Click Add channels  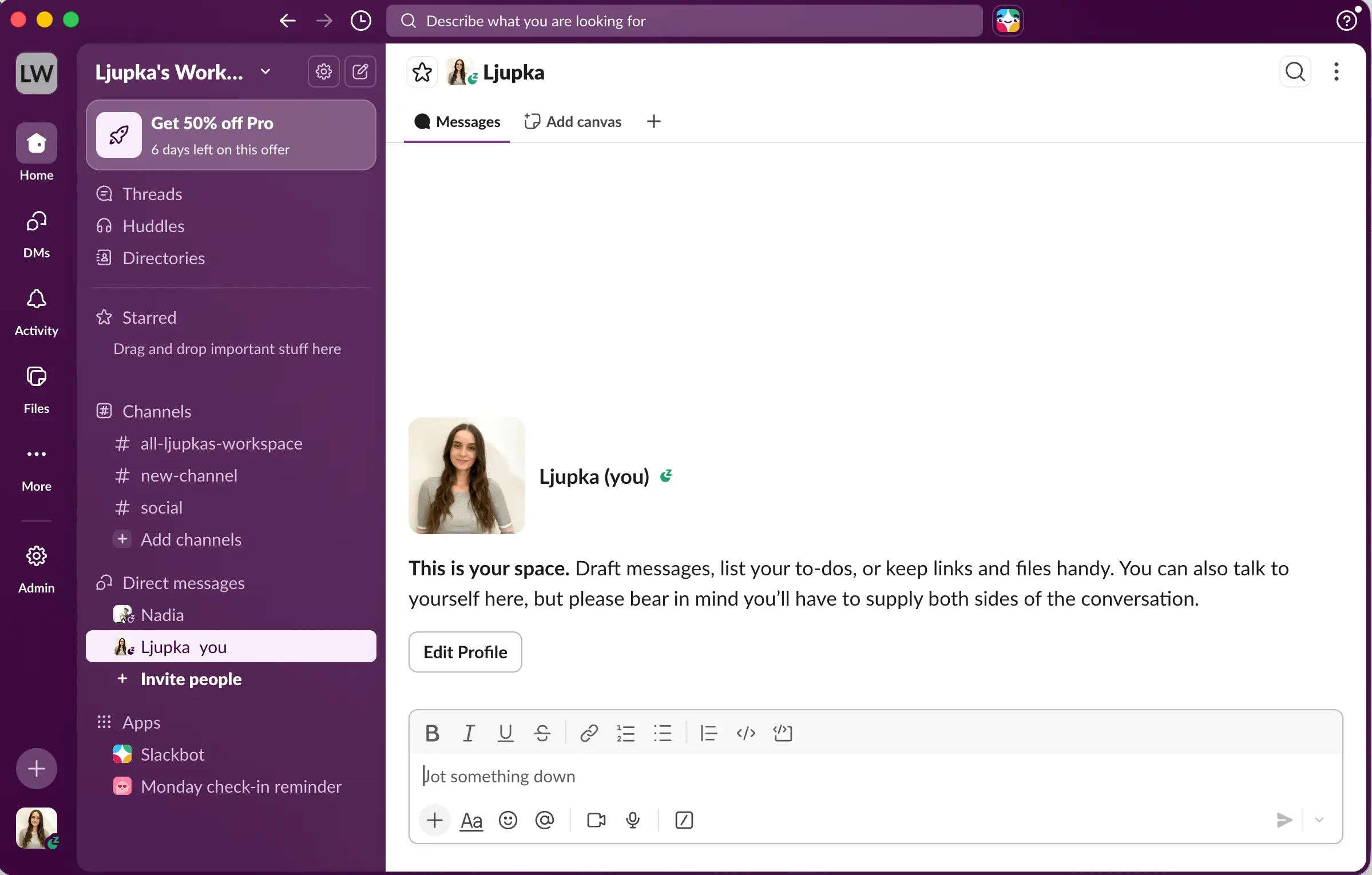pos(231,539)
